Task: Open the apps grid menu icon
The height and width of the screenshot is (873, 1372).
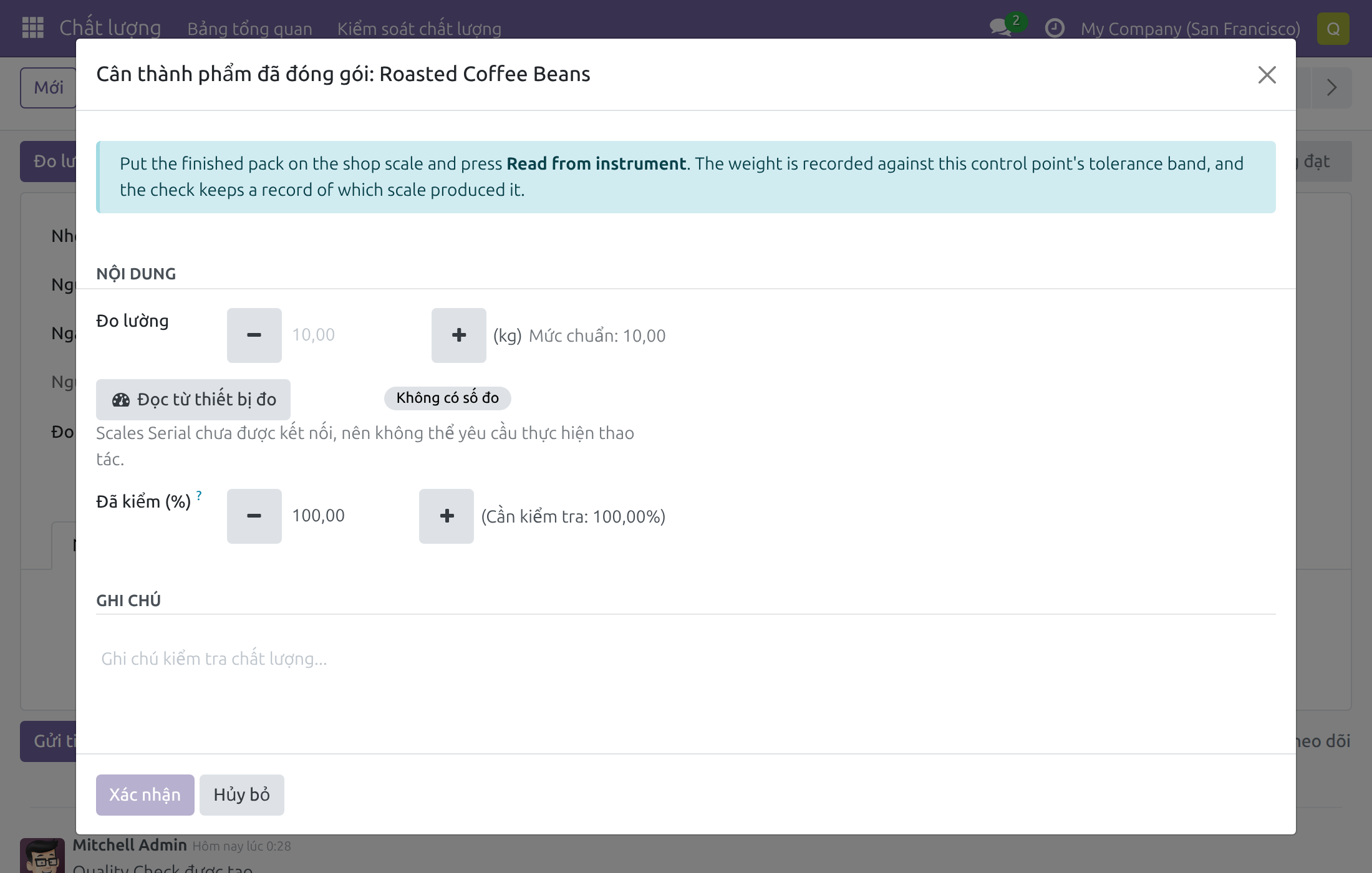Action: [x=32, y=28]
